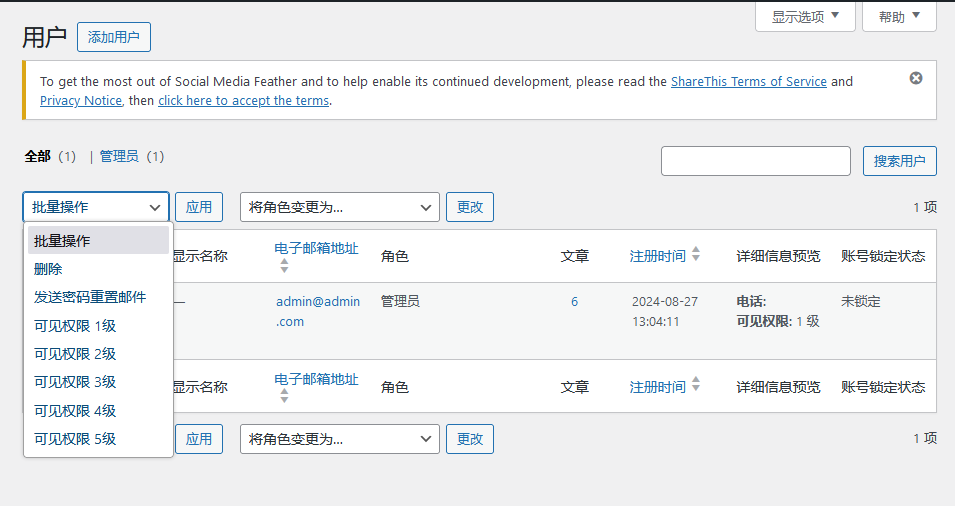Click the sort arrows under the header email column

[x=284, y=265]
